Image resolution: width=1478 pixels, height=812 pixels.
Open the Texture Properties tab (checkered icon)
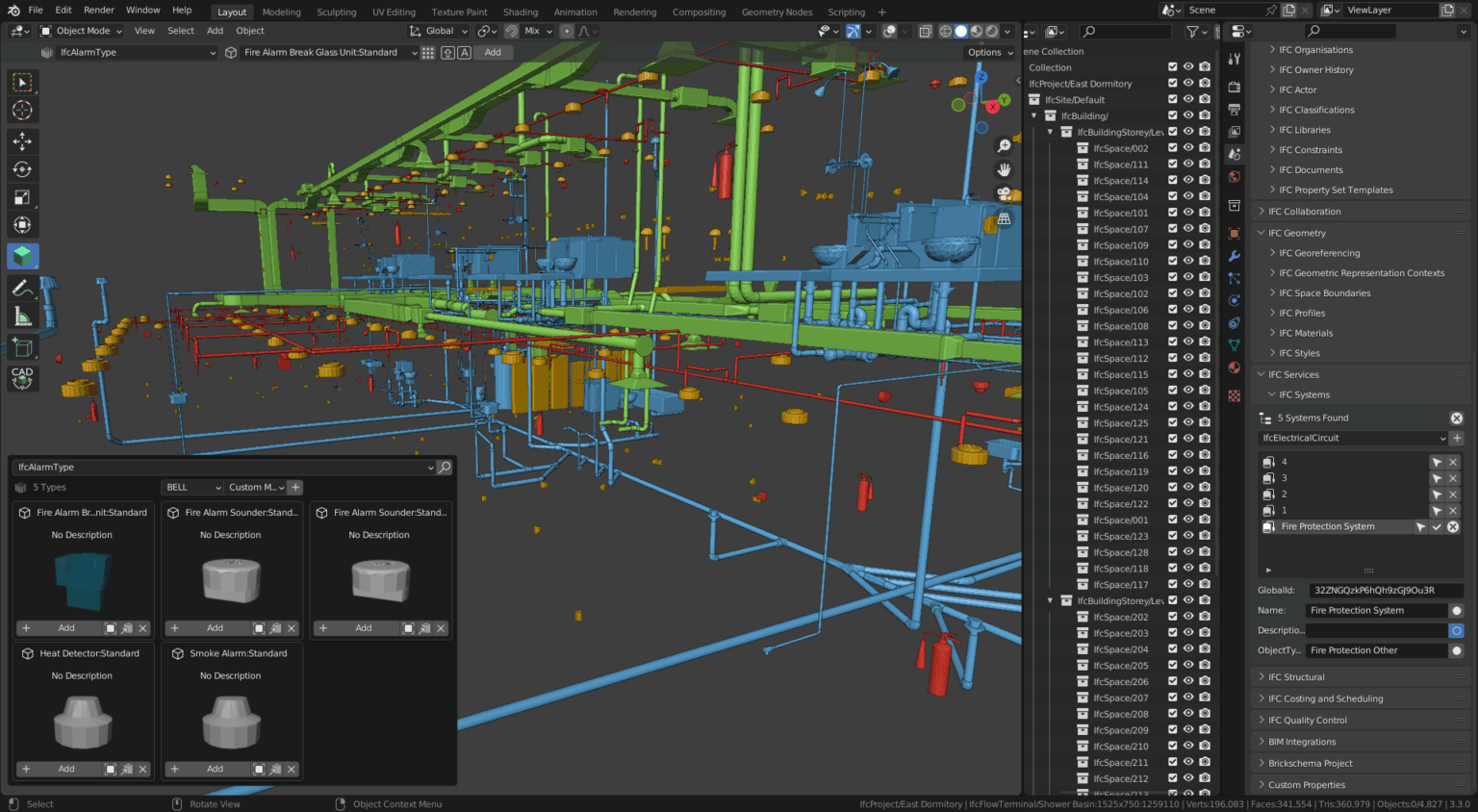[1235, 393]
